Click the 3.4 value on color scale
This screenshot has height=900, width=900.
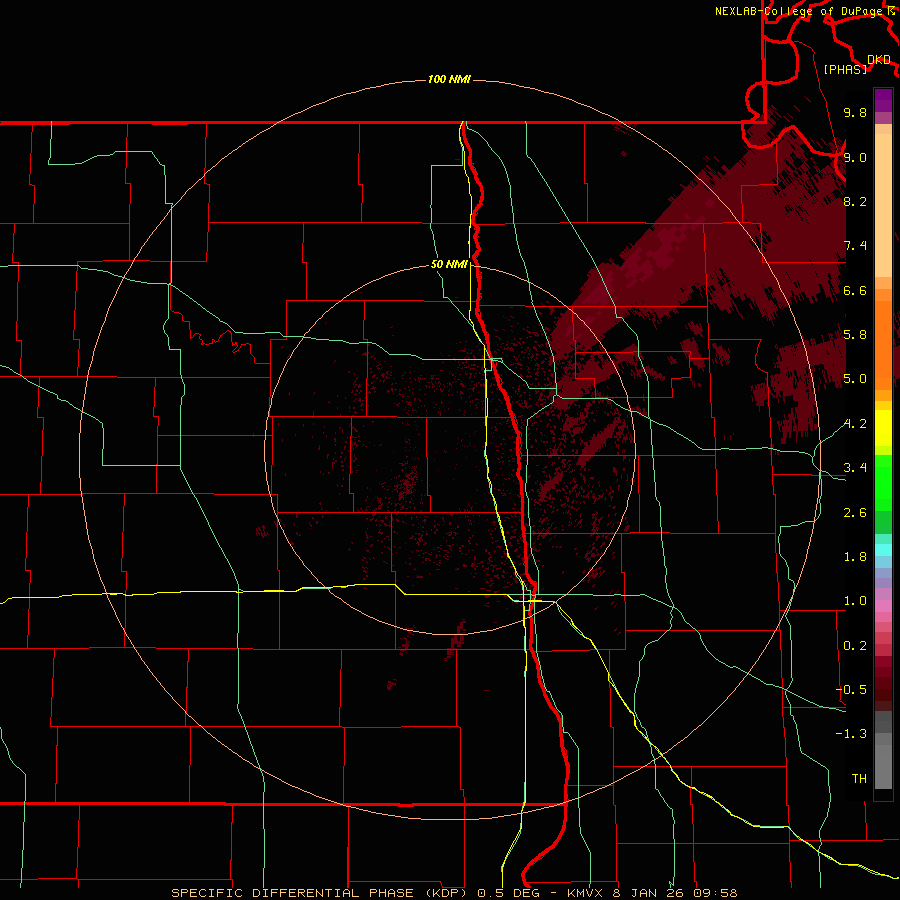(x=855, y=467)
